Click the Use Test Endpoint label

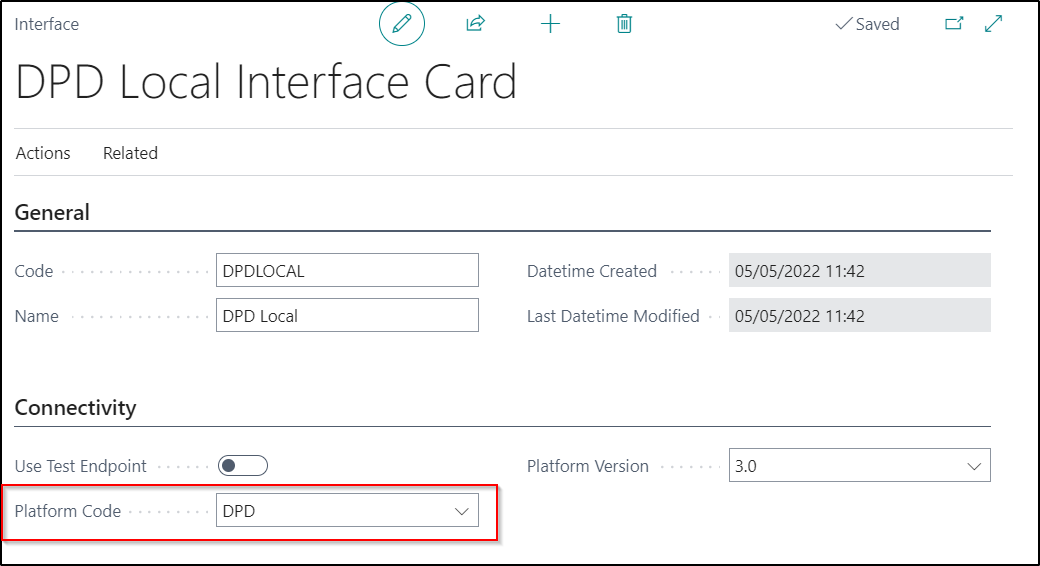pyautogui.click(x=80, y=466)
